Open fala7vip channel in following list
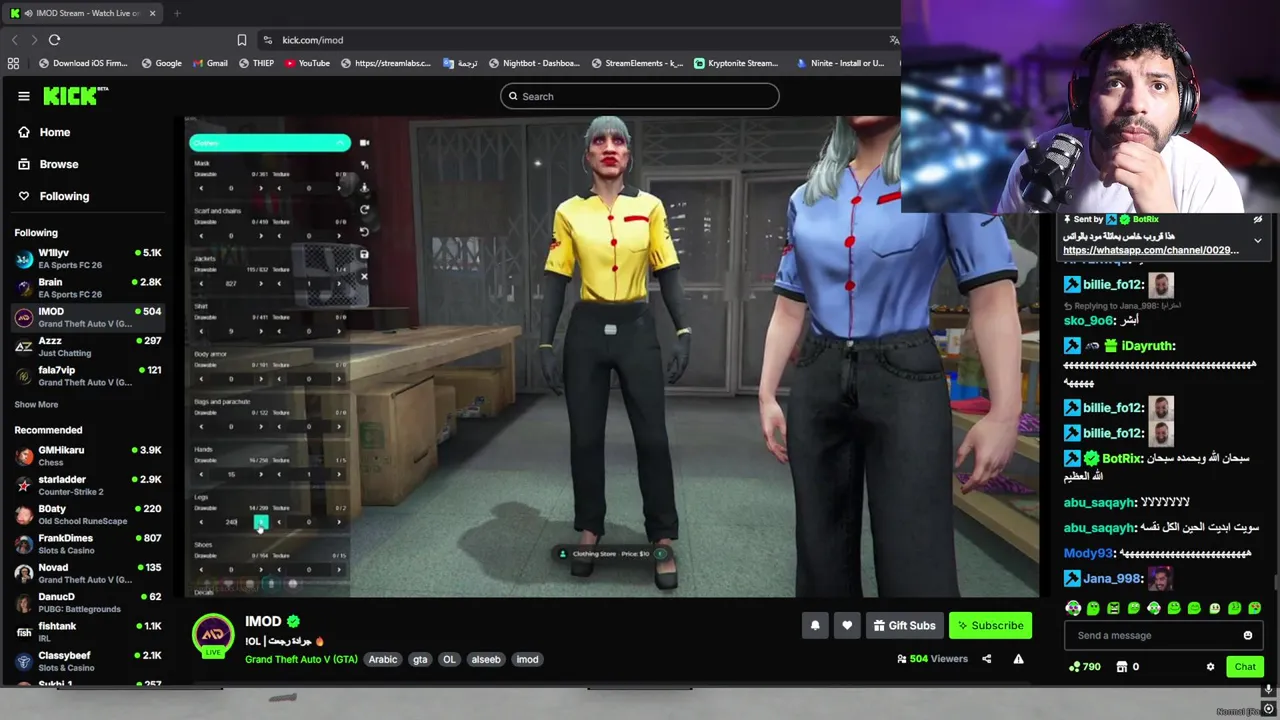 (x=88, y=376)
